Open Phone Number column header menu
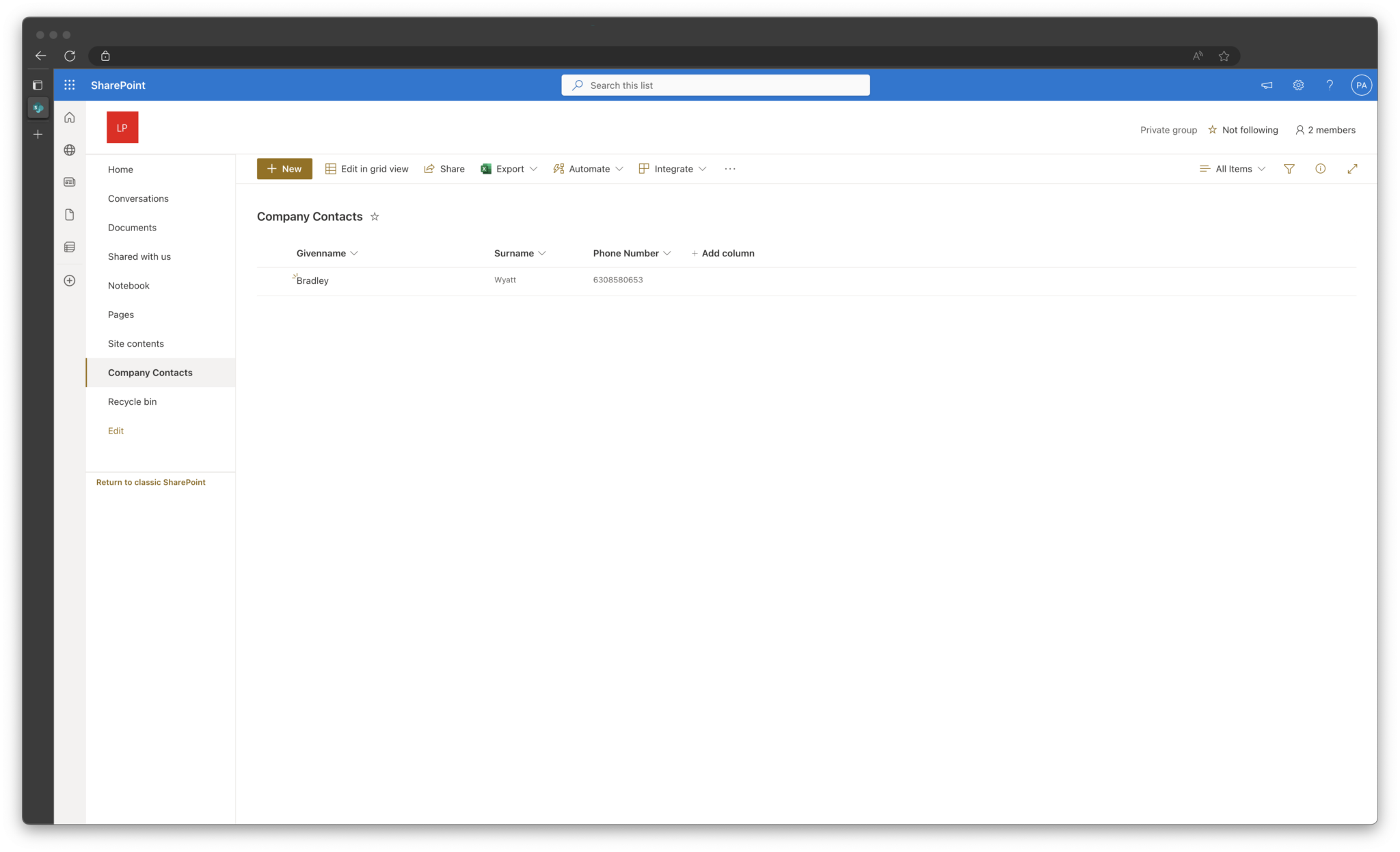The image size is (1400, 852). [632, 253]
